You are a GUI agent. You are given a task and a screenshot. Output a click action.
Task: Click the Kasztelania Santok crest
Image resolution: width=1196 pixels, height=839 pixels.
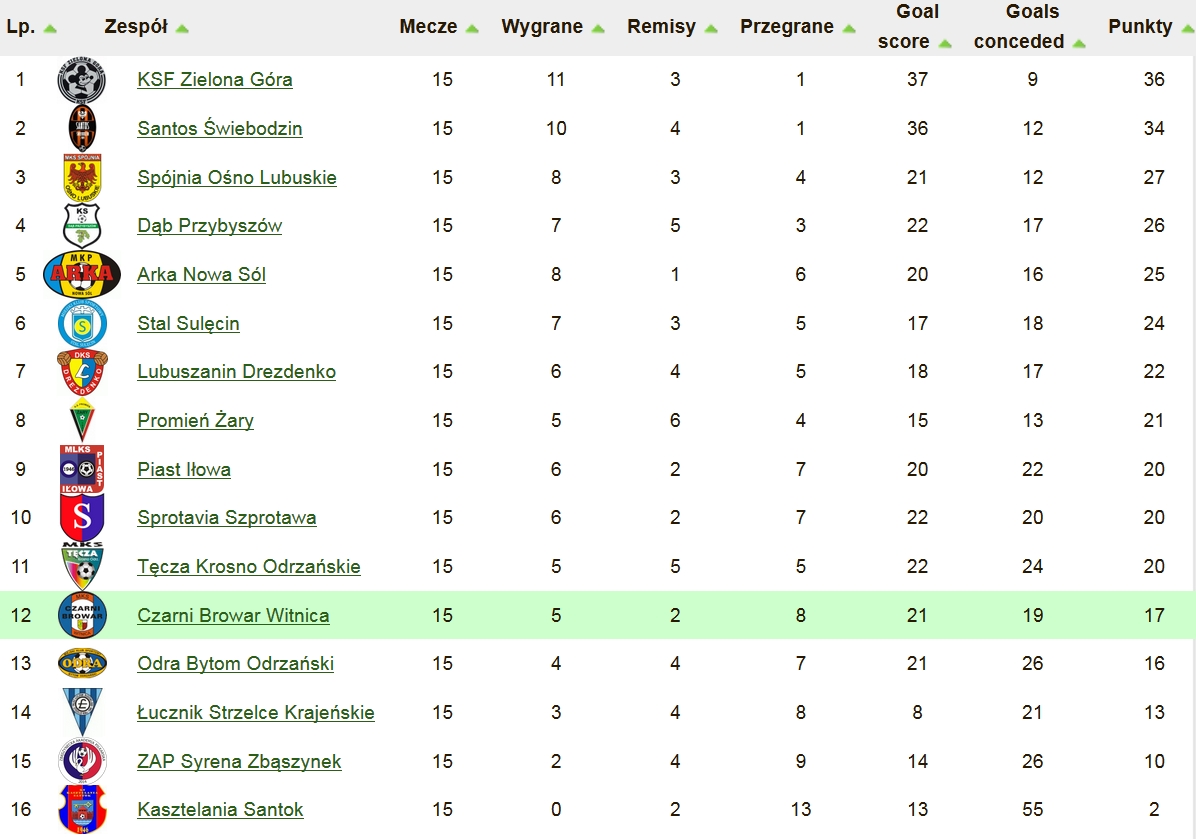coord(82,809)
